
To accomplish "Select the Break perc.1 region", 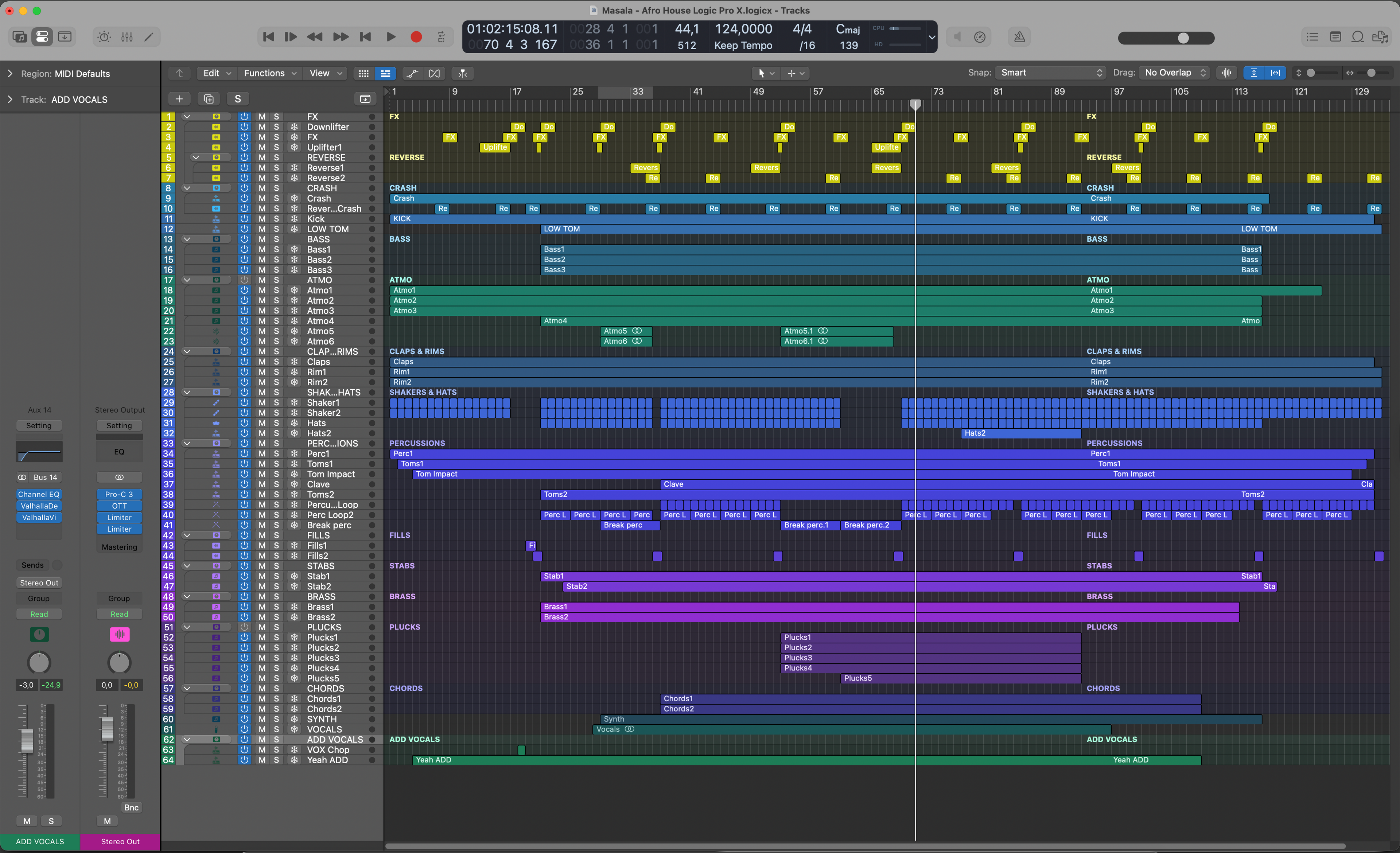I will click(810, 525).
